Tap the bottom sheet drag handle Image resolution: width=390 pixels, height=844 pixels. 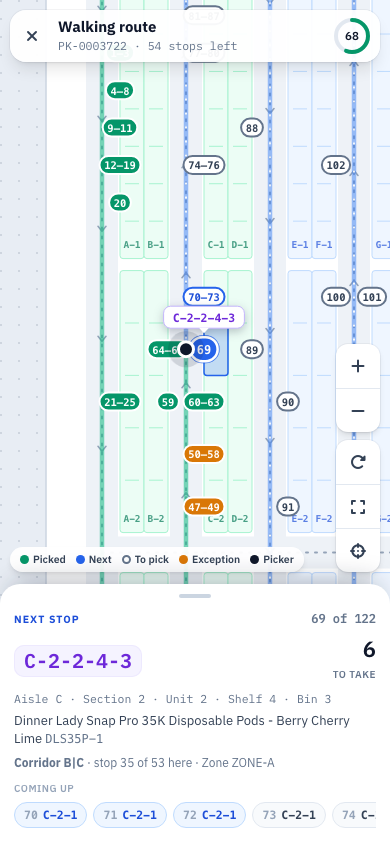(x=195, y=596)
